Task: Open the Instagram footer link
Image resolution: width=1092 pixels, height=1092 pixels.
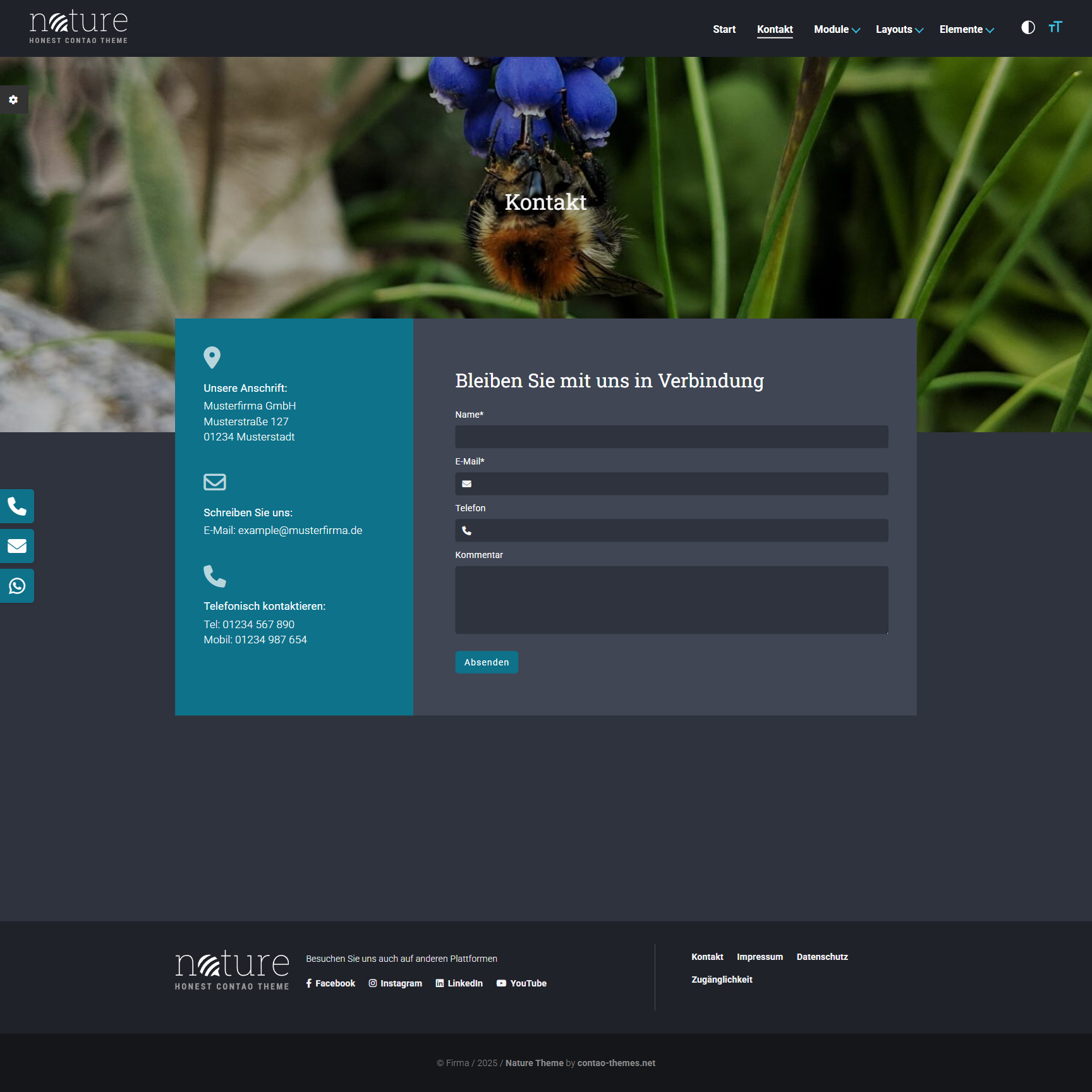Action: (396, 983)
